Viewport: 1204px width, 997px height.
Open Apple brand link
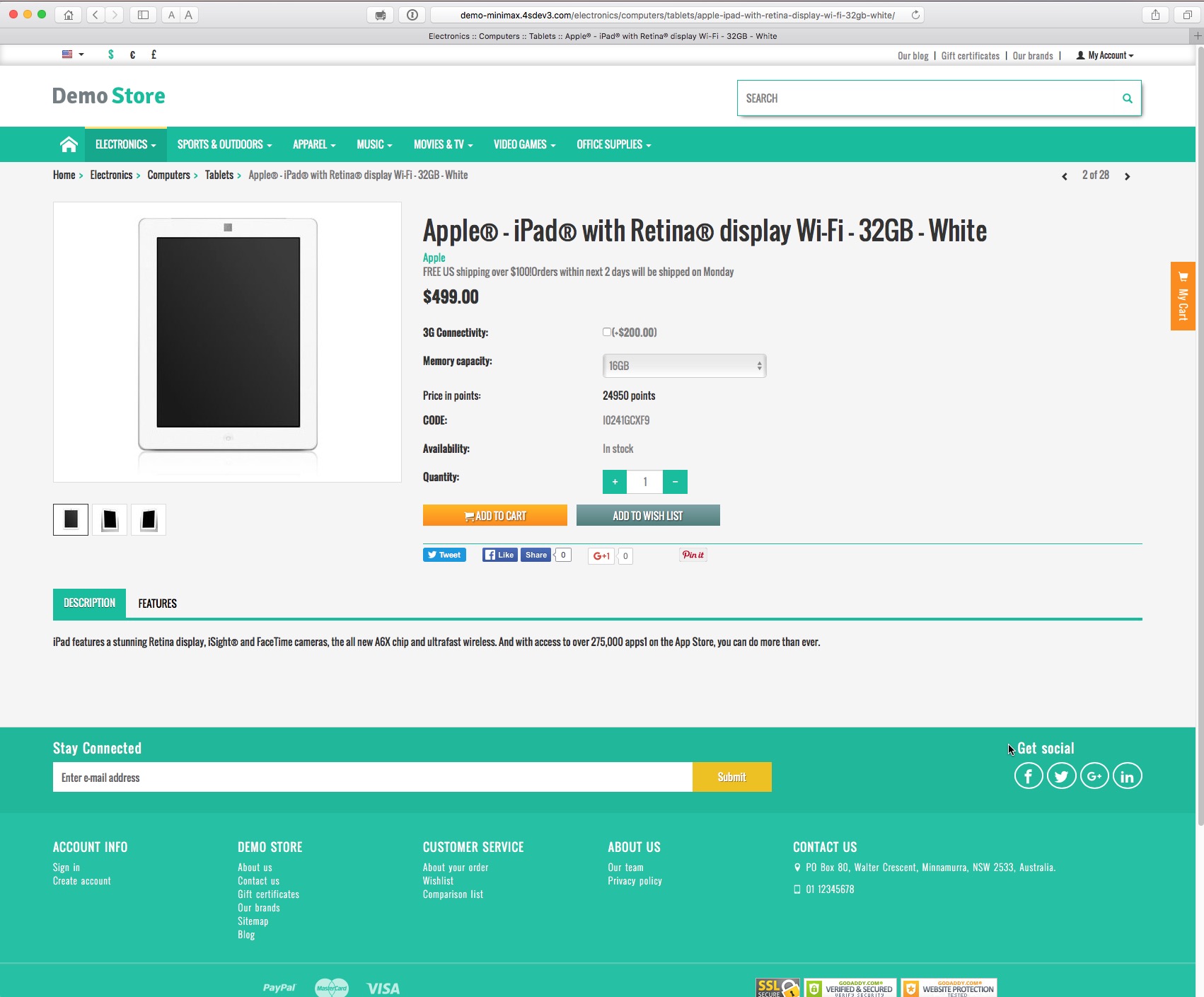click(434, 258)
